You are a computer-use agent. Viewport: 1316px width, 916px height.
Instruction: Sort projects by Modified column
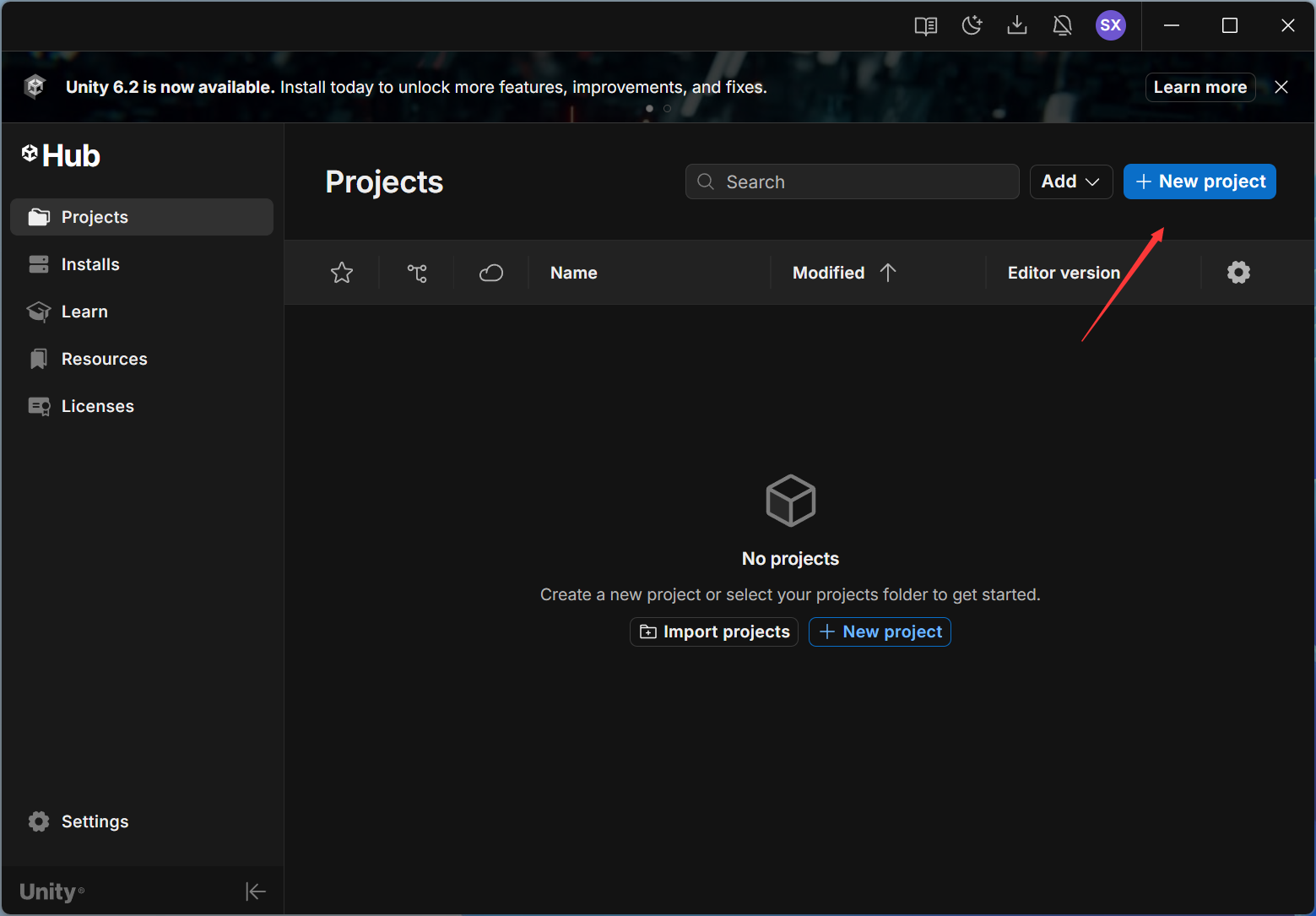tap(829, 273)
